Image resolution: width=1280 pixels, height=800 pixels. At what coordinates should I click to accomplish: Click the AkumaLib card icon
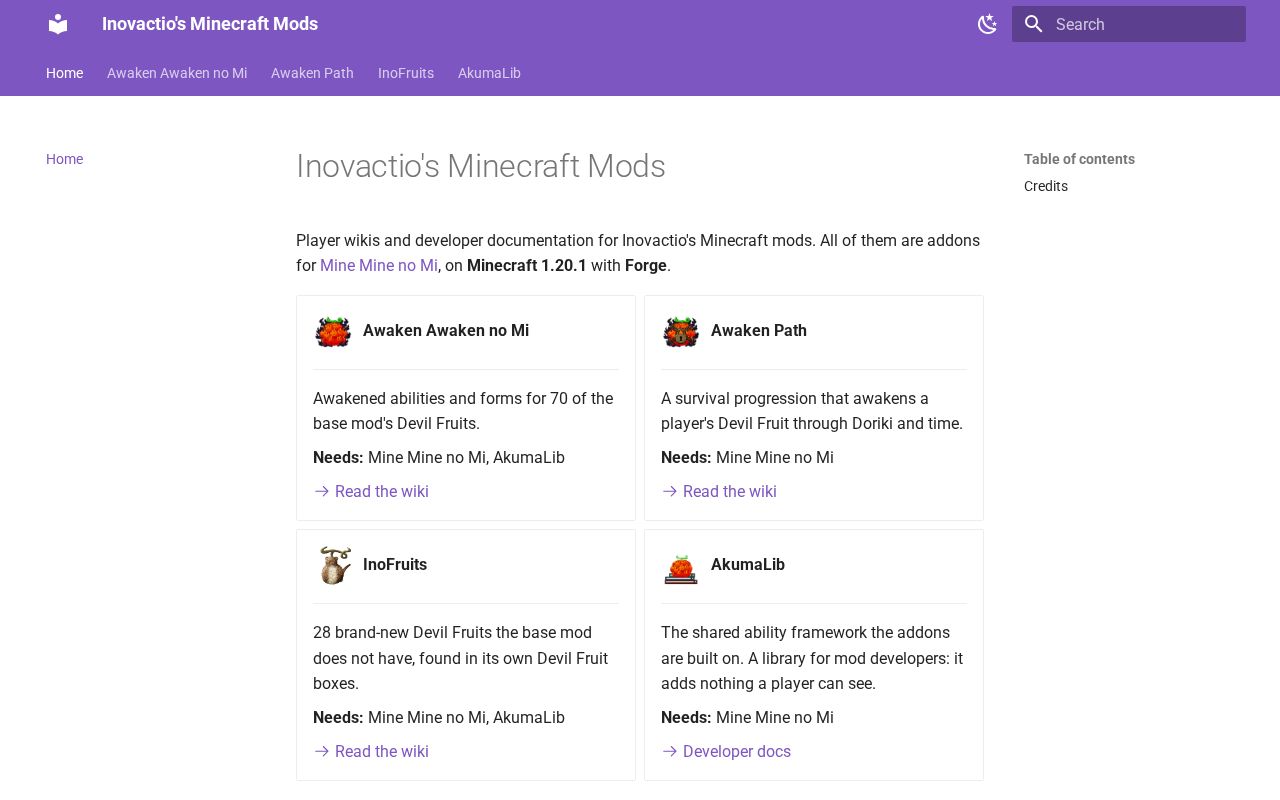[x=681, y=567]
